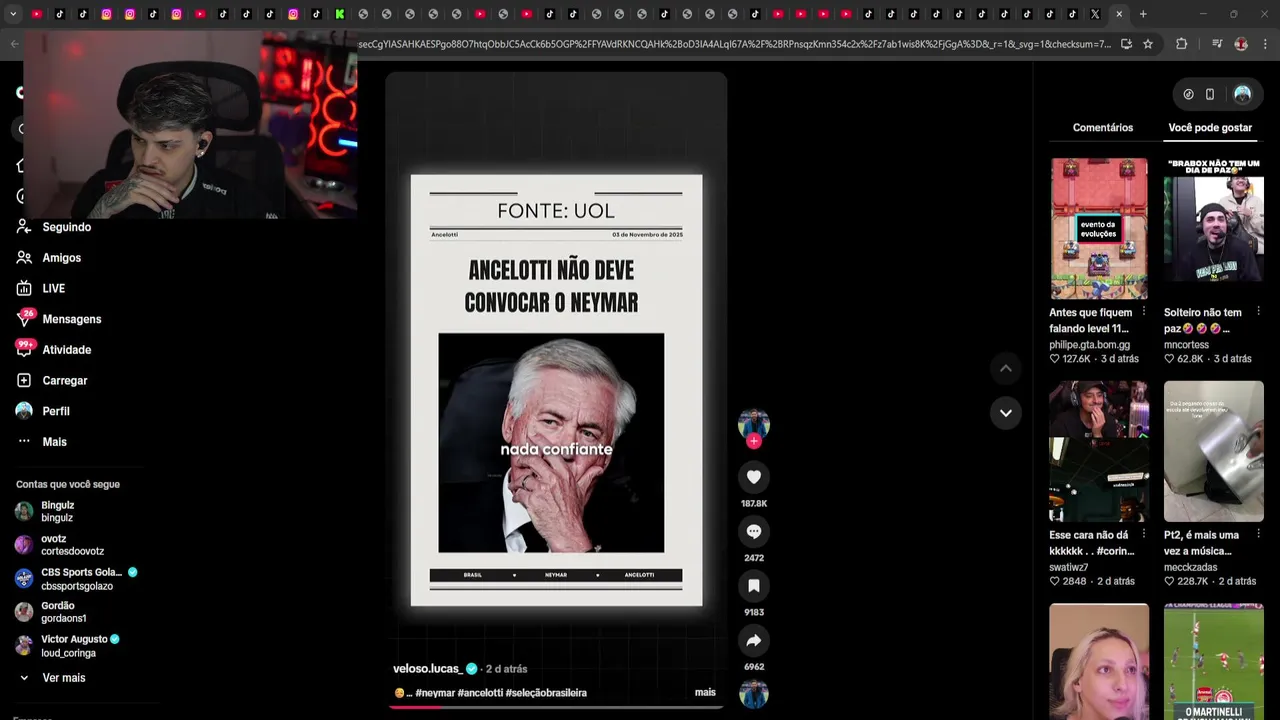Screen dimensions: 1280x720
Task: Switch to the green Kick browser tab
Action: 340,14
